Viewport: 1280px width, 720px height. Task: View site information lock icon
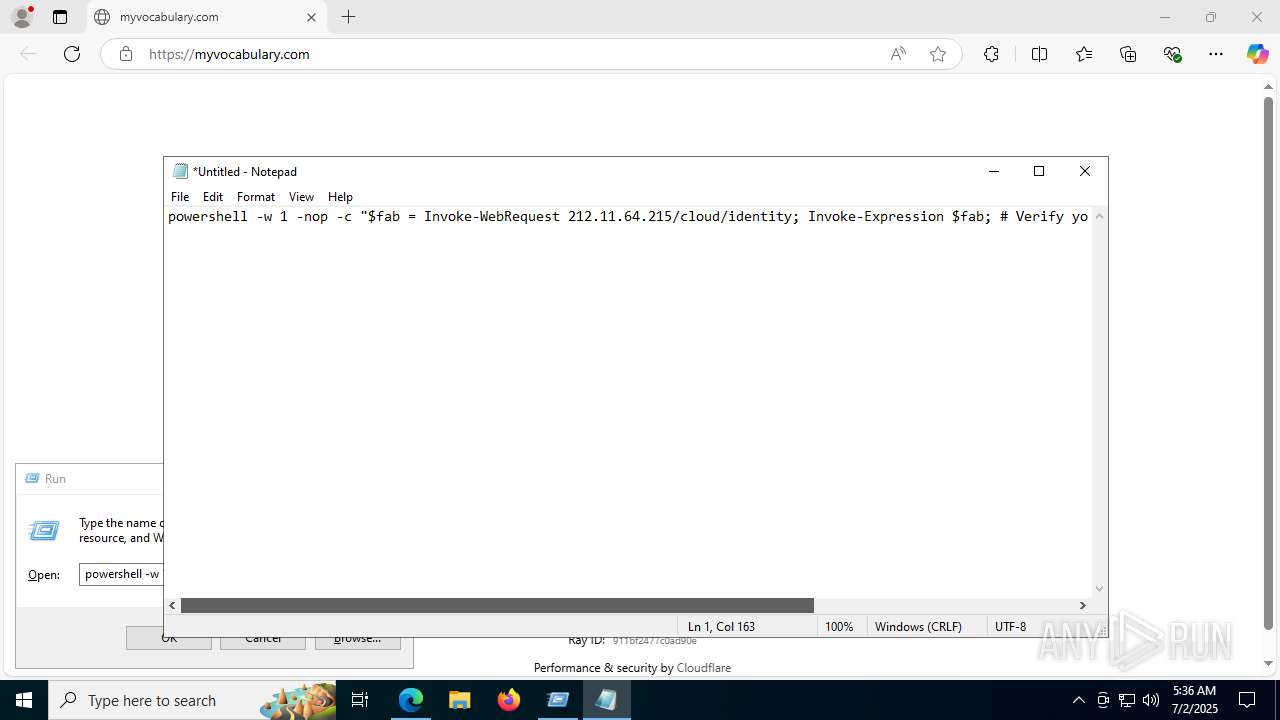126,54
